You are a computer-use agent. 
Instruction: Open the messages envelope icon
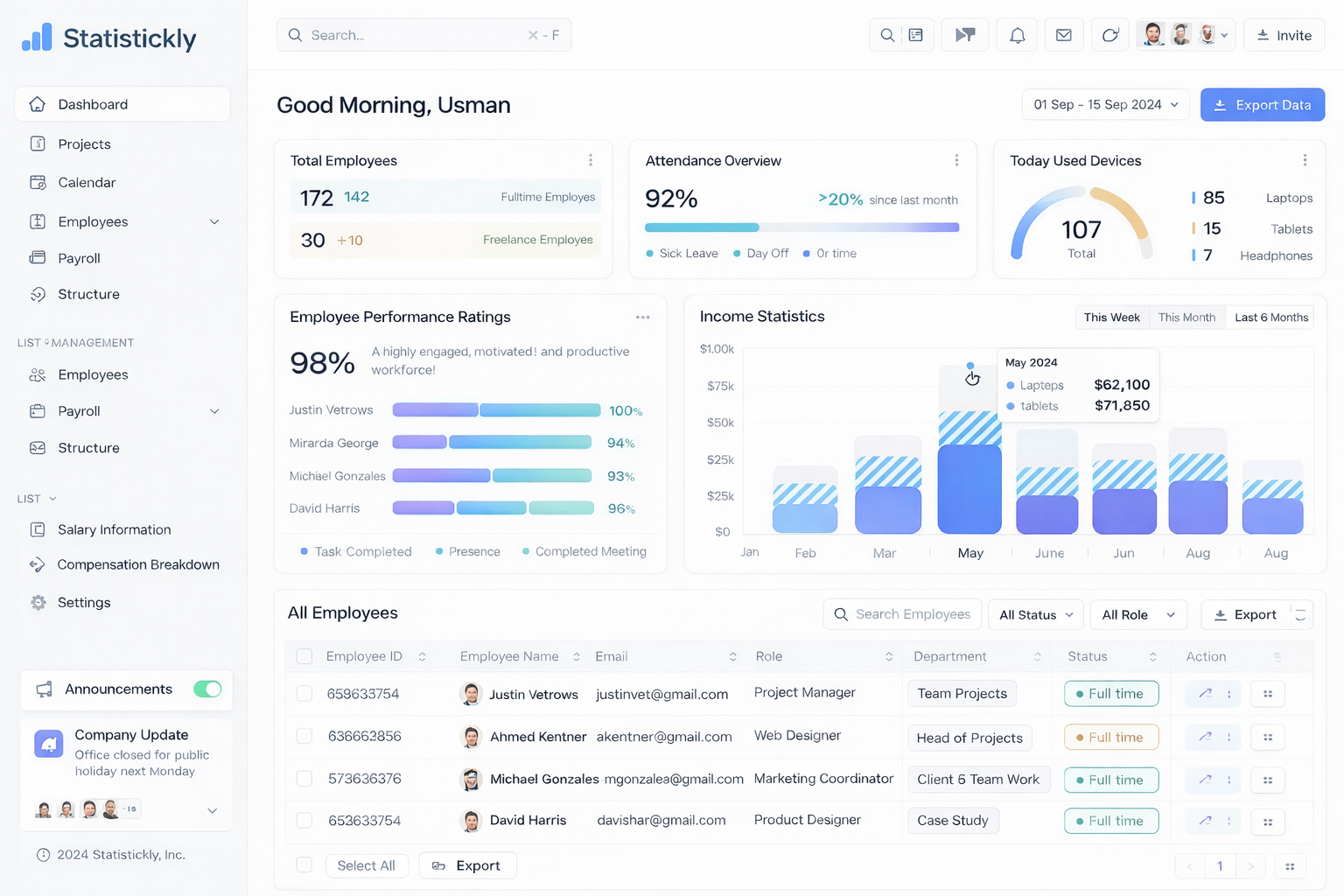[1064, 35]
